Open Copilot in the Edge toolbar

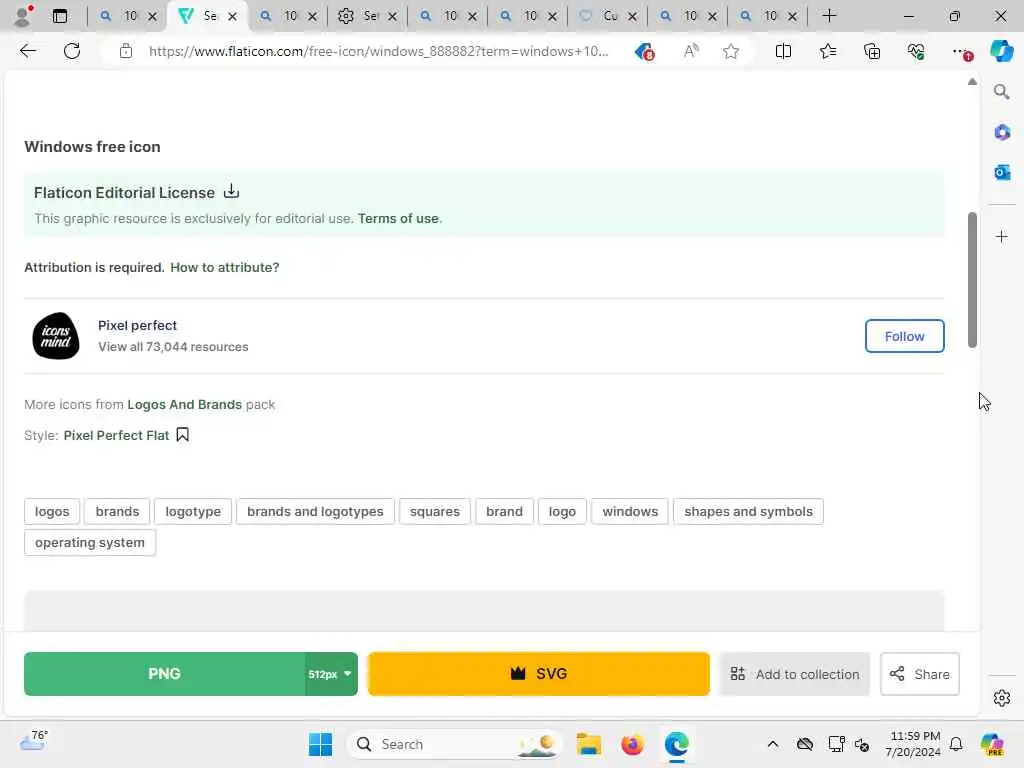point(1001,51)
